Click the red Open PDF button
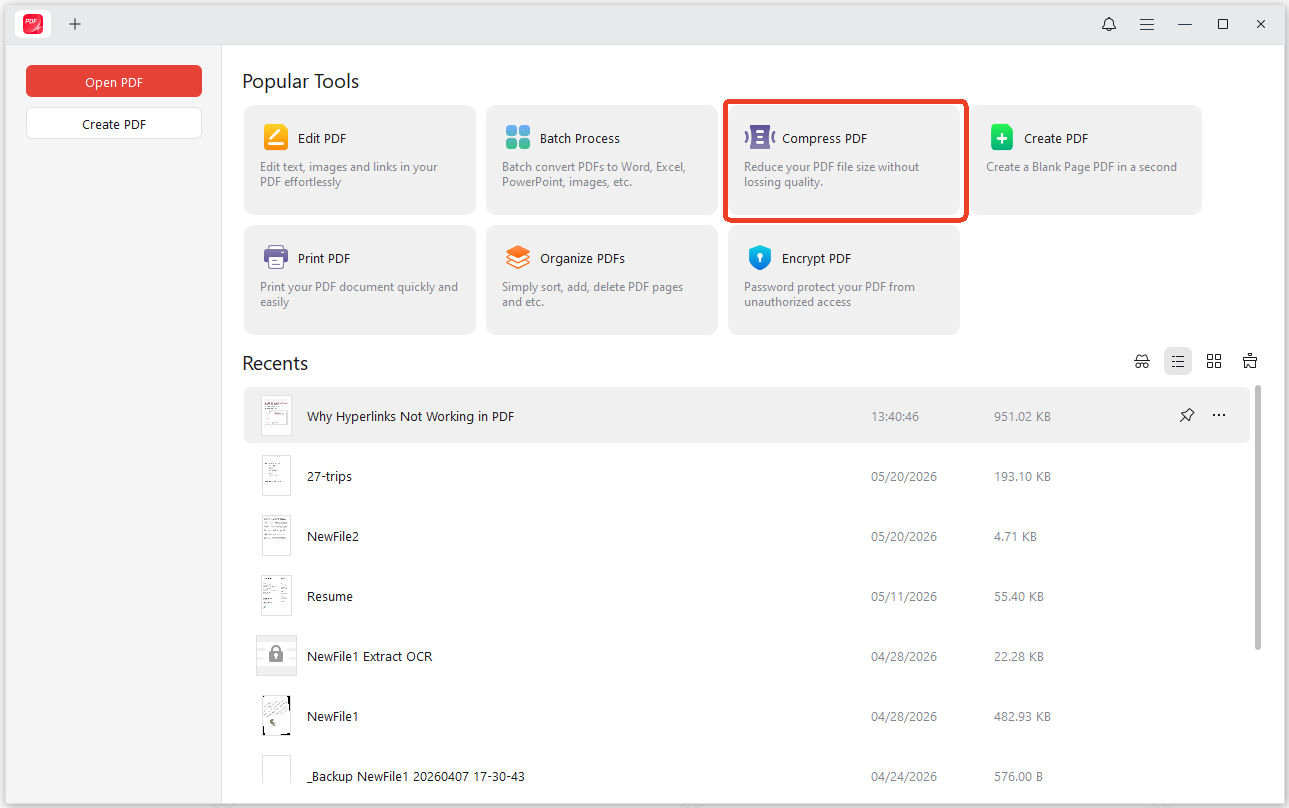 114,82
